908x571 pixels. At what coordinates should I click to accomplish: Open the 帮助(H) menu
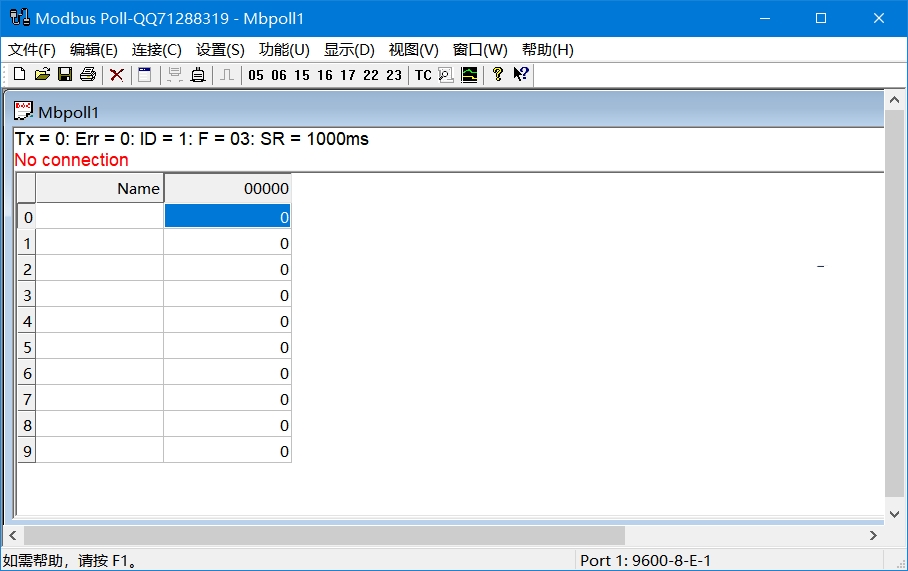pyautogui.click(x=547, y=50)
